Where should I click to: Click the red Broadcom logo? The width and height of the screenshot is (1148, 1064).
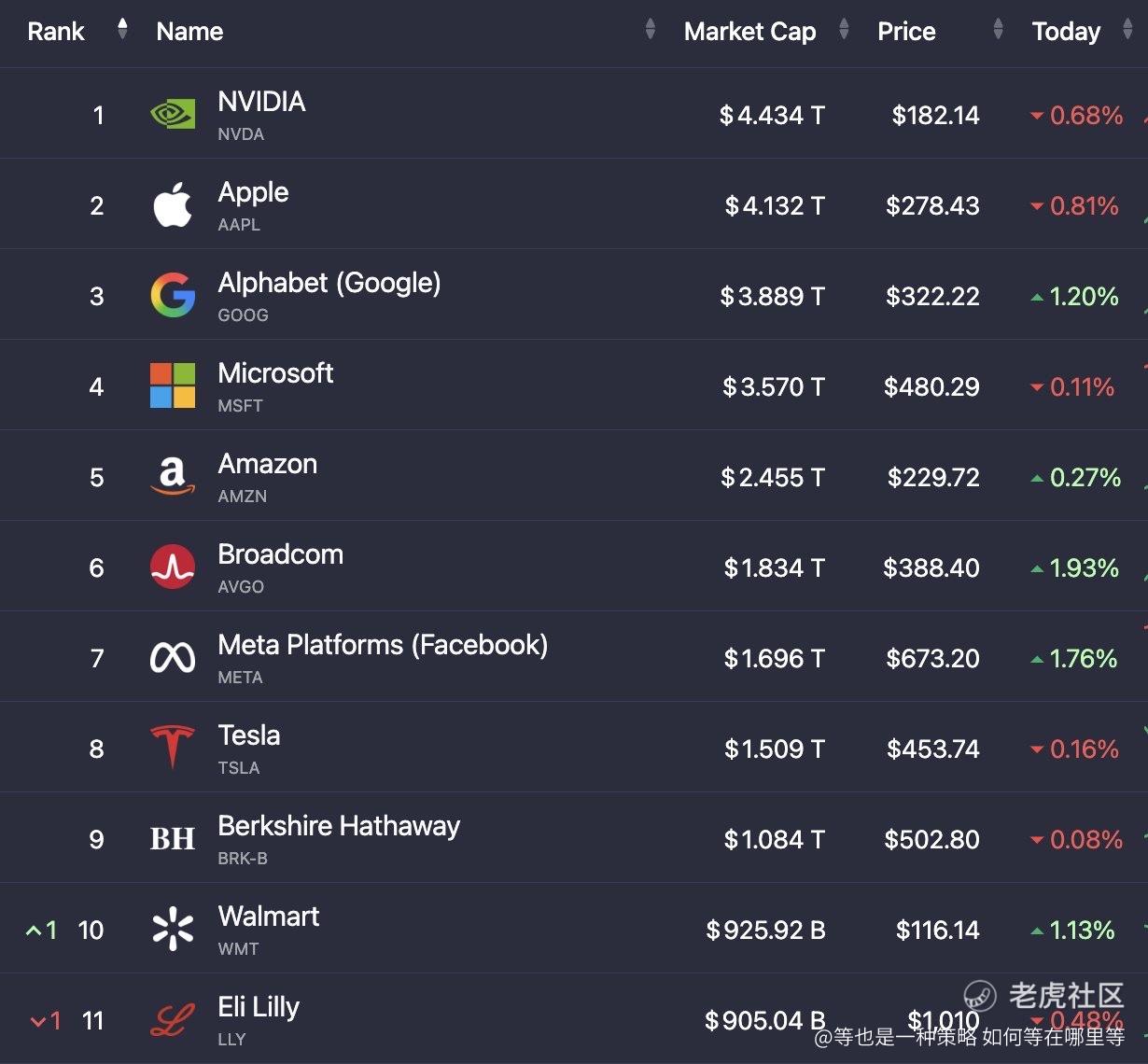click(x=173, y=567)
